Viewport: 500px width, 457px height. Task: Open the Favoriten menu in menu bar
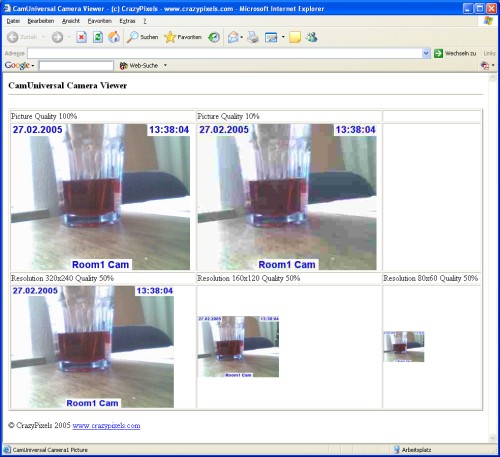(99, 21)
